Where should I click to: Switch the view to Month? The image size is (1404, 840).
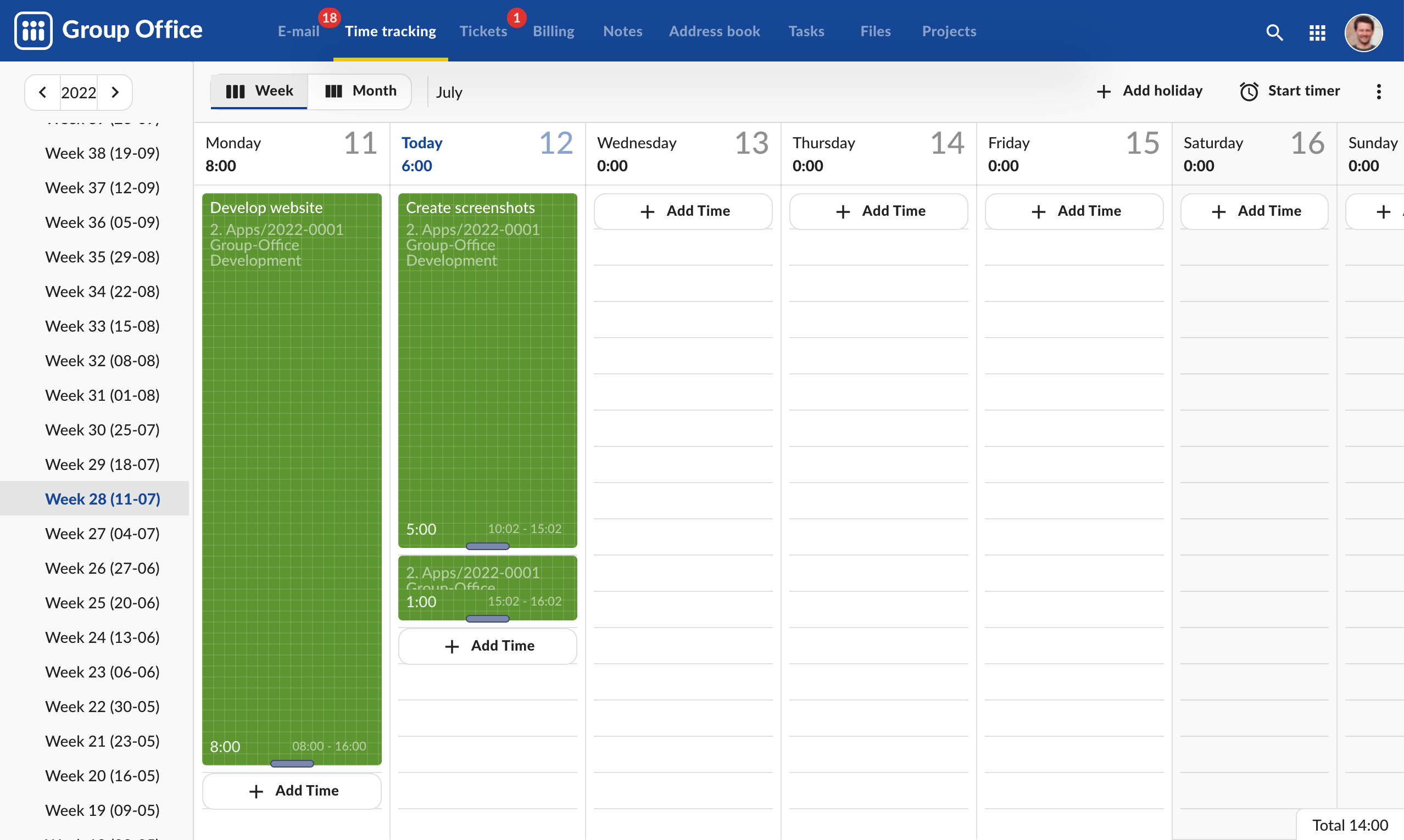361,91
